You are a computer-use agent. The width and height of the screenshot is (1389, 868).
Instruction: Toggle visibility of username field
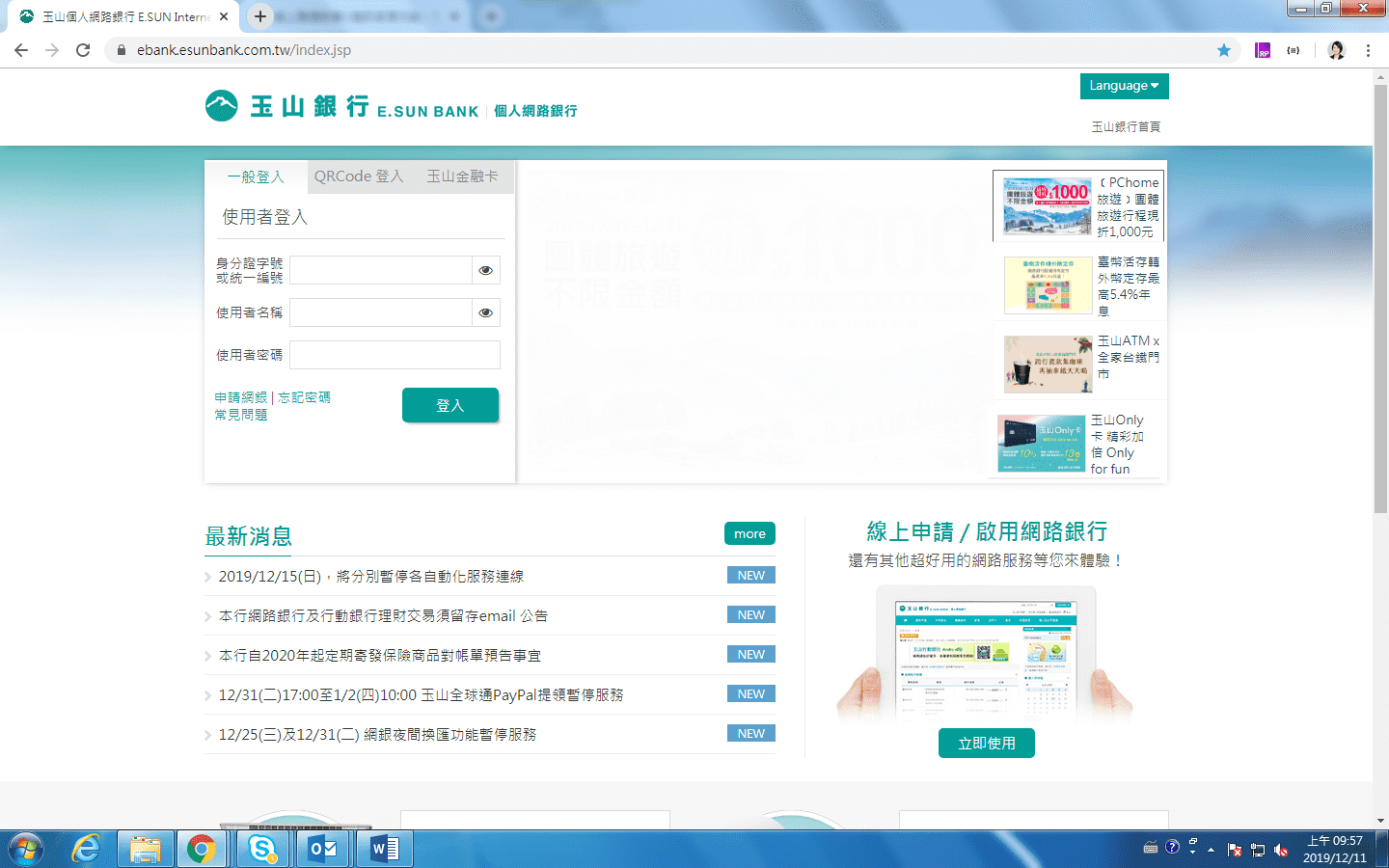point(486,312)
